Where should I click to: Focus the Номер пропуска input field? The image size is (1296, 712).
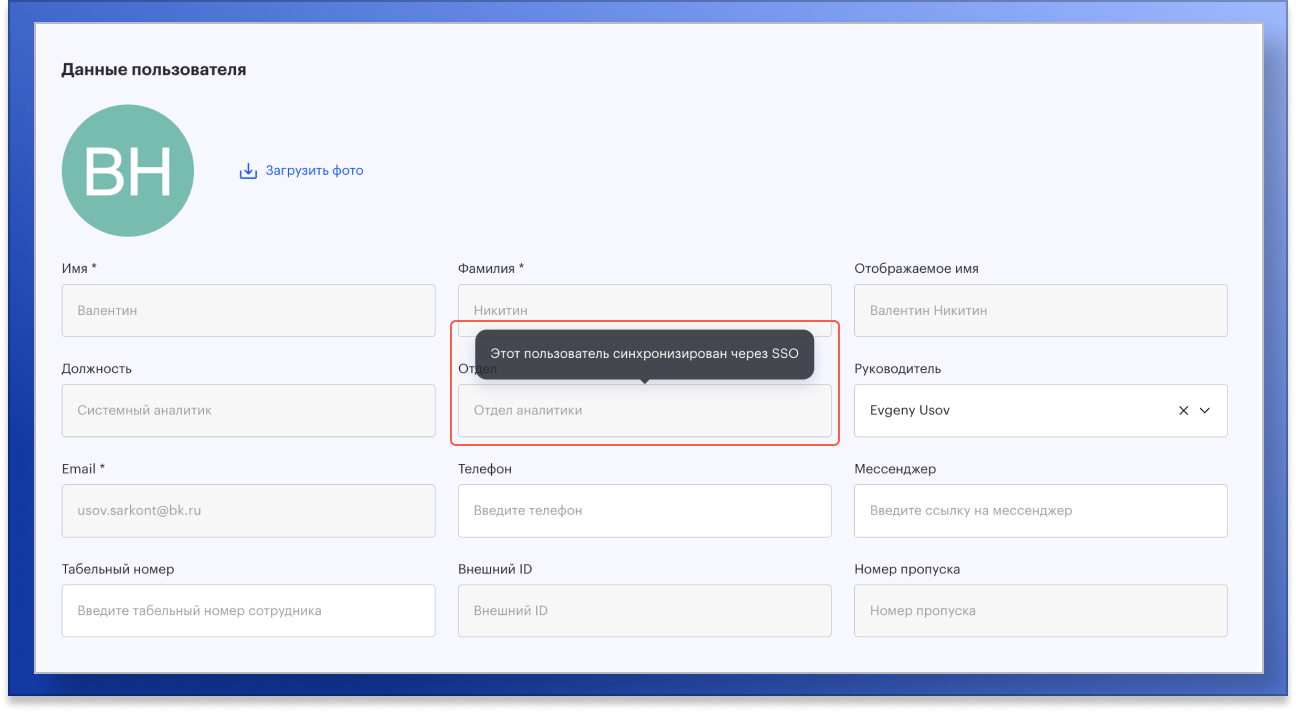click(x=1040, y=611)
